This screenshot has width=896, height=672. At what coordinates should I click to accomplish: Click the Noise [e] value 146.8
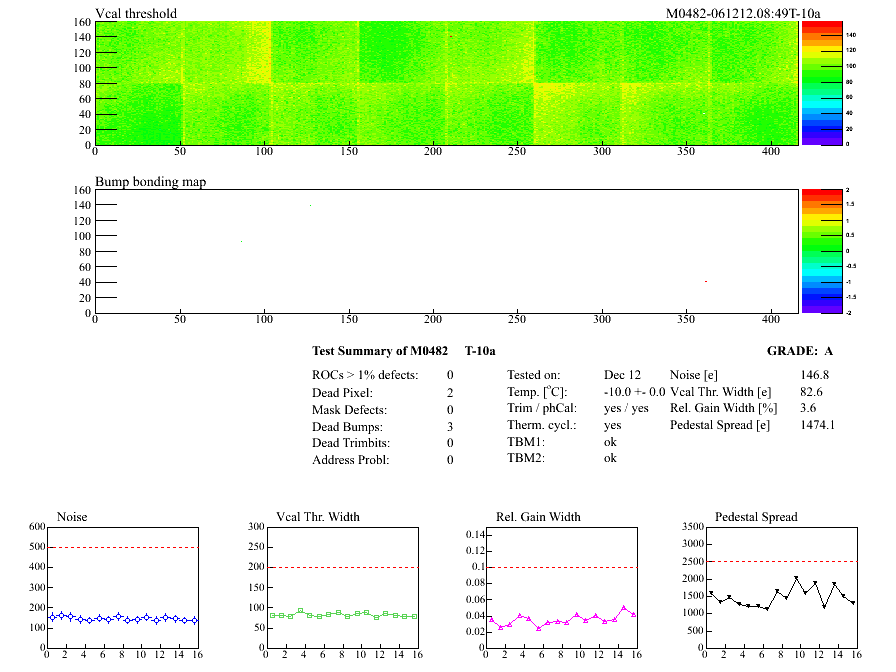[x=816, y=374]
